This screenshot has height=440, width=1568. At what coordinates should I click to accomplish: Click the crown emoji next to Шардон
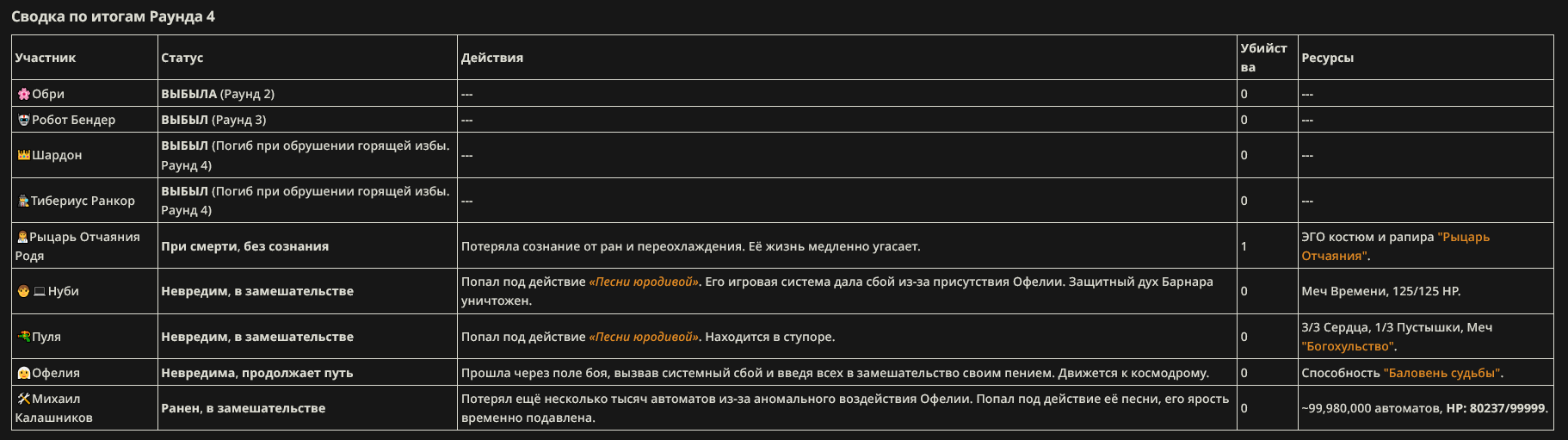24,155
